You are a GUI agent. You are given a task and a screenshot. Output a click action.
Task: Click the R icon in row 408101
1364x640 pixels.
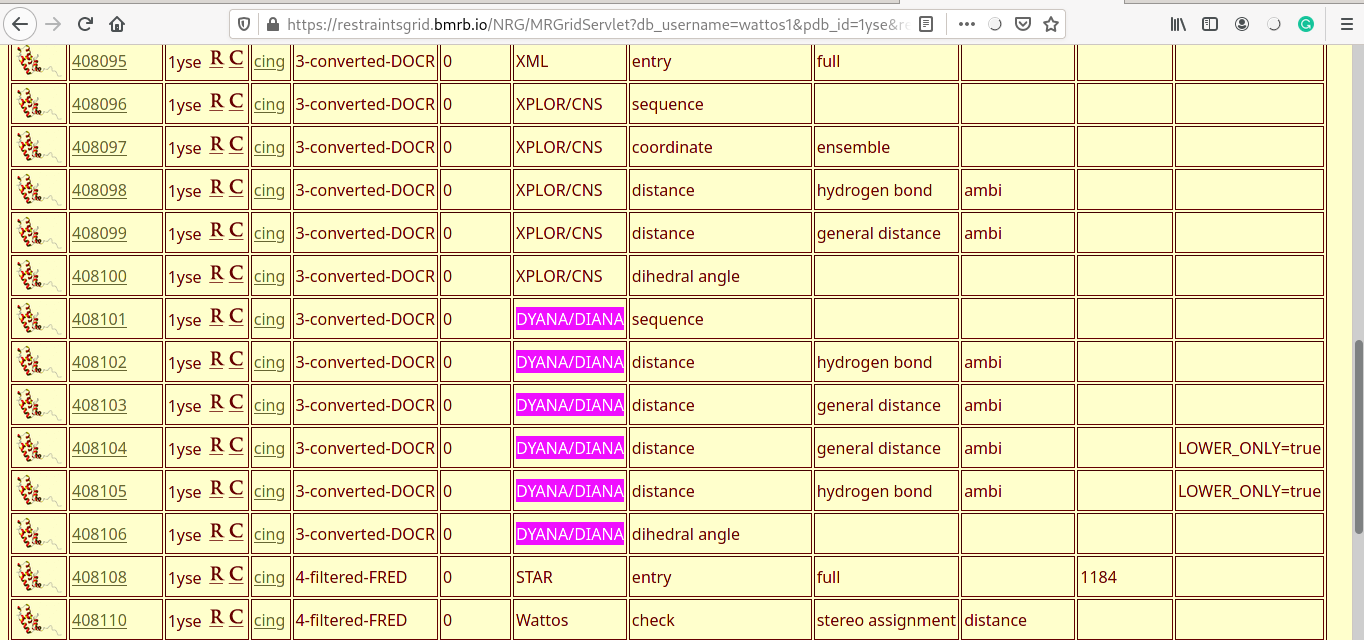click(216, 317)
